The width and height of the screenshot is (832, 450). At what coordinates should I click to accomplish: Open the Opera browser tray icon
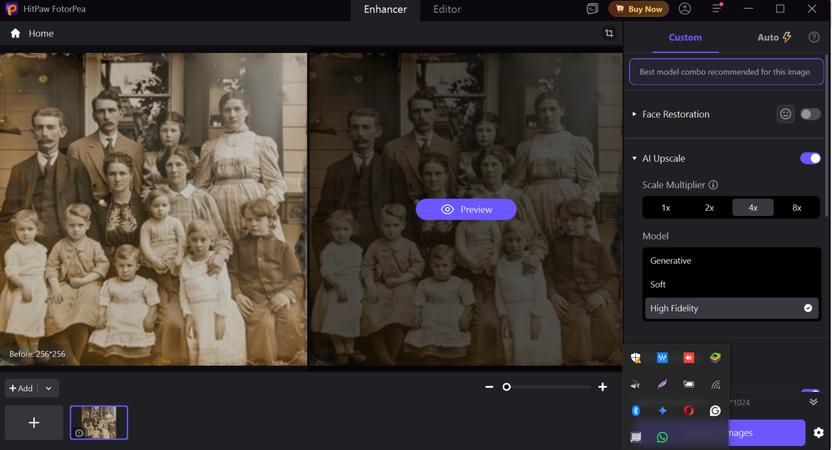pyautogui.click(x=689, y=411)
